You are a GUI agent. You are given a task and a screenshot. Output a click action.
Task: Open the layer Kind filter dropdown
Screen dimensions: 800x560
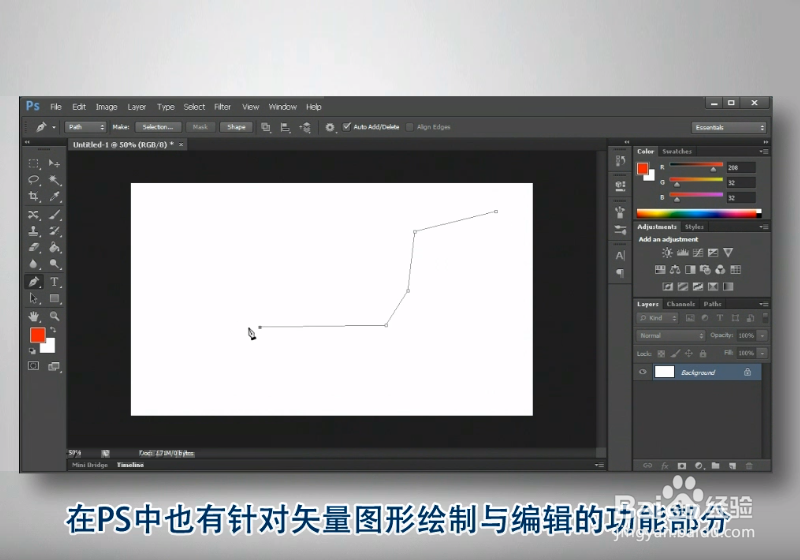coord(657,318)
